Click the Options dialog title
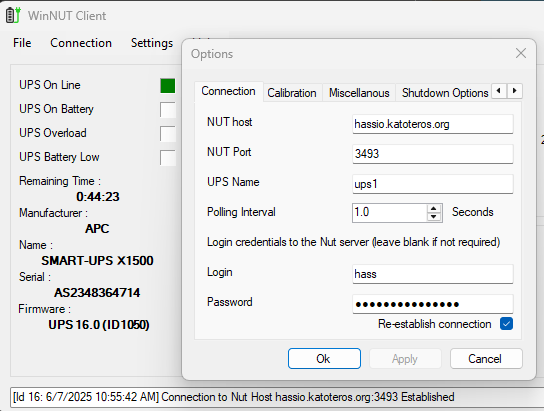Image resolution: width=544 pixels, height=411 pixels. (212, 54)
